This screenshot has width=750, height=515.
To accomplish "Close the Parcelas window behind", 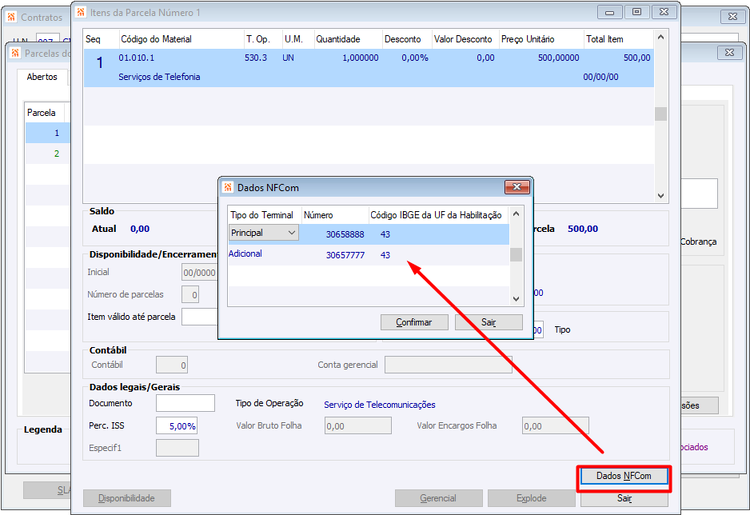I will click(x=729, y=53).
